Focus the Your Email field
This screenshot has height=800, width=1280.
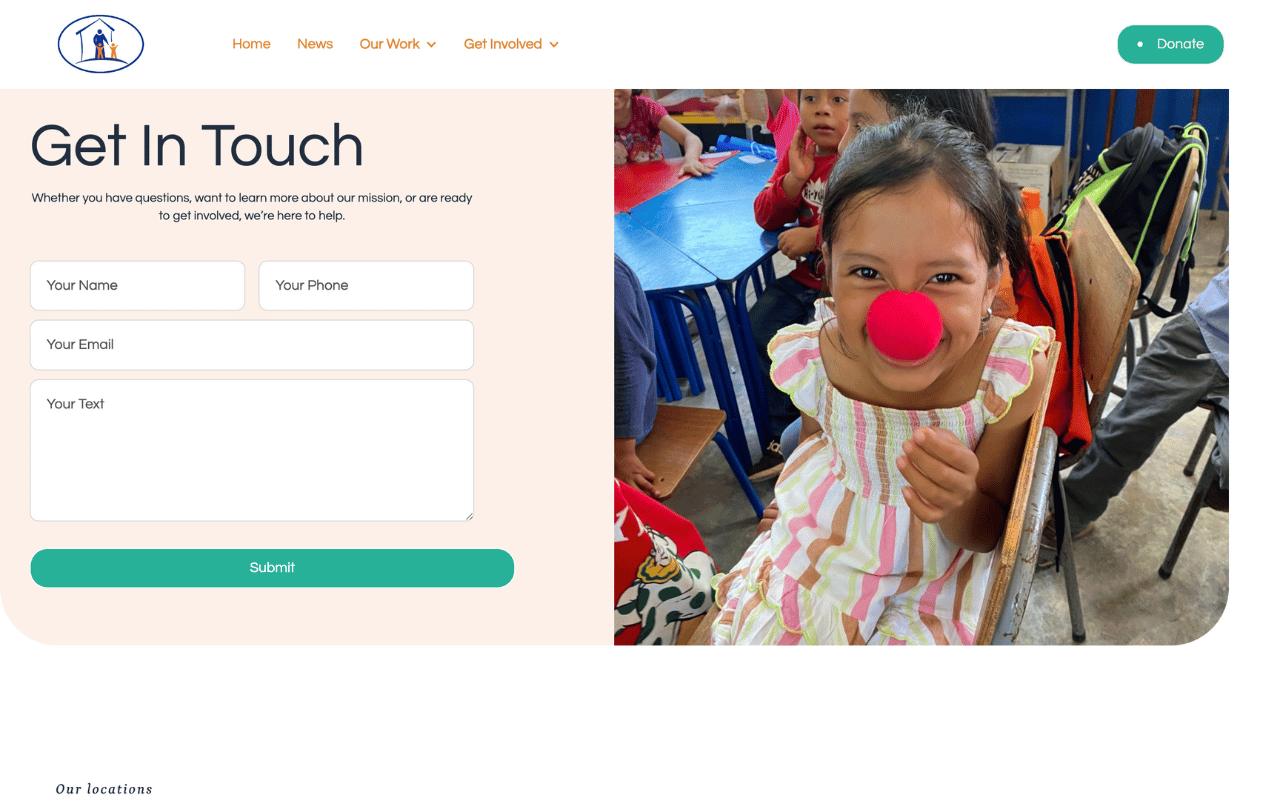[252, 345]
